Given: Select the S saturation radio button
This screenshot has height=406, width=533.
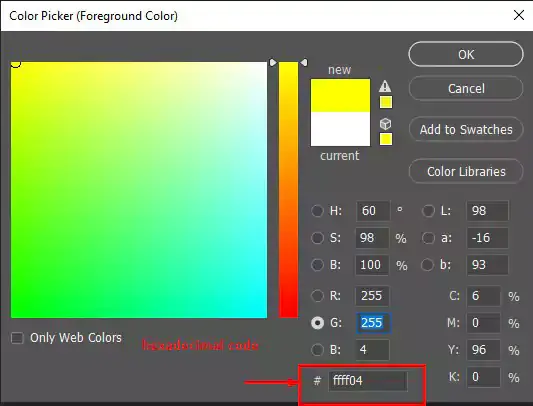Looking at the screenshot, I should [317, 238].
